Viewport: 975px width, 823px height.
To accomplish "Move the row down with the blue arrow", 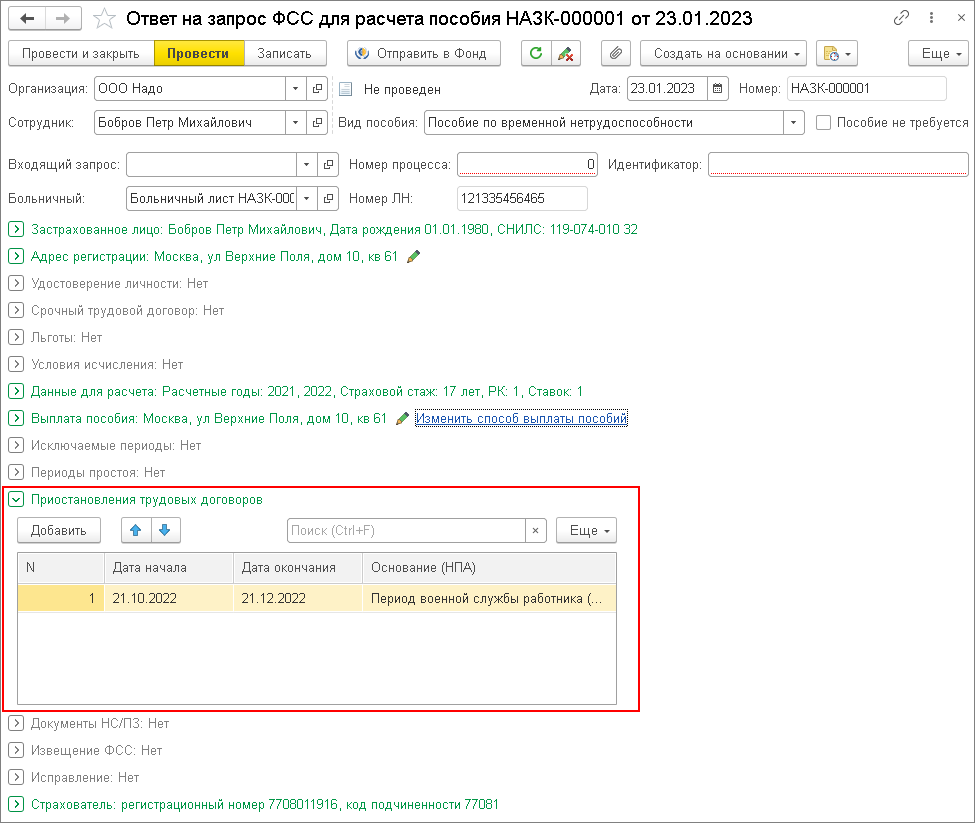I will point(165,530).
